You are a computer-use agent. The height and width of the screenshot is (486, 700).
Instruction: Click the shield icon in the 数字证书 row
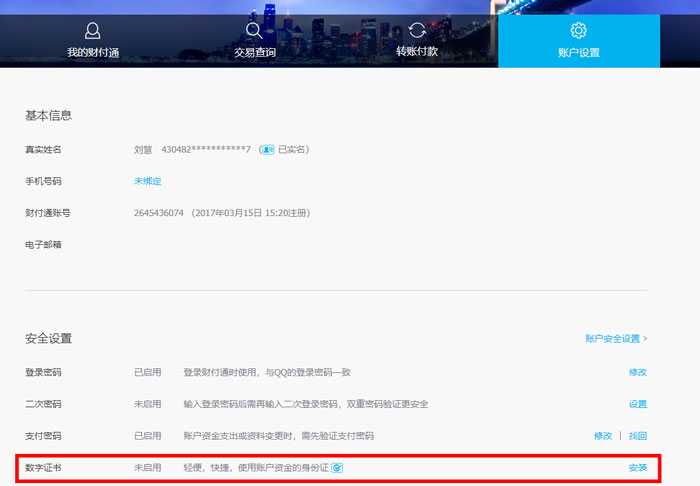[x=337, y=468]
